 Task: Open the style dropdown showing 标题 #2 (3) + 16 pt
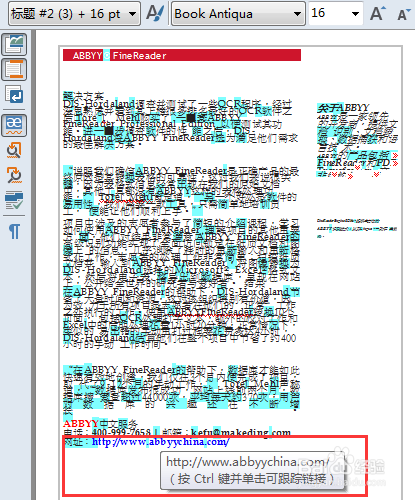coord(74,14)
